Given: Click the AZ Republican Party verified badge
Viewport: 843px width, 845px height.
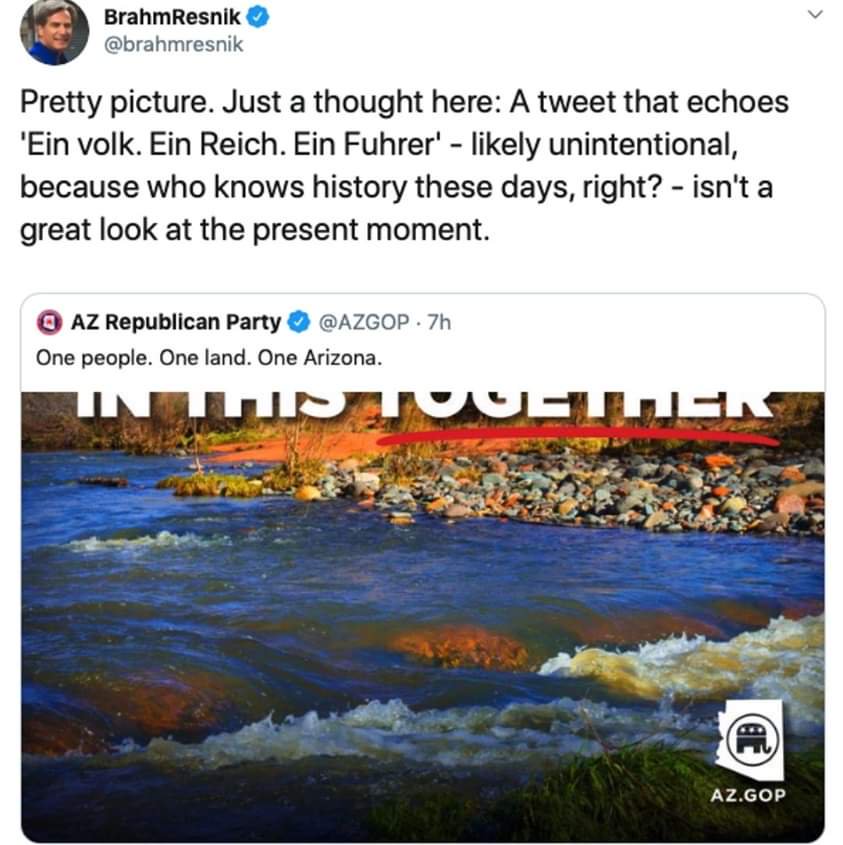Looking at the screenshot, I should pyautogui.click(x=298, y=322).
